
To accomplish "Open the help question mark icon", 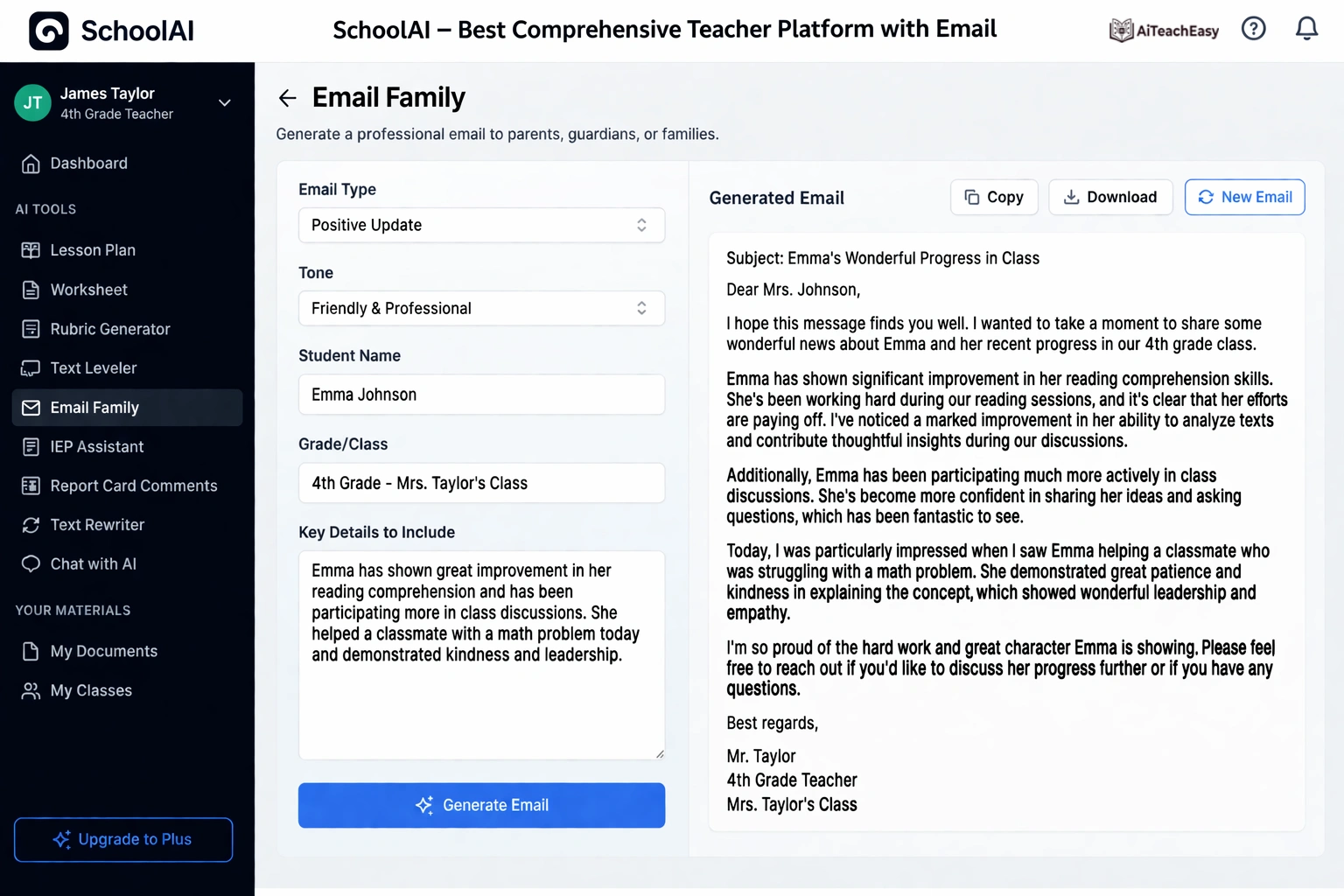I will tap(1253, 28).
